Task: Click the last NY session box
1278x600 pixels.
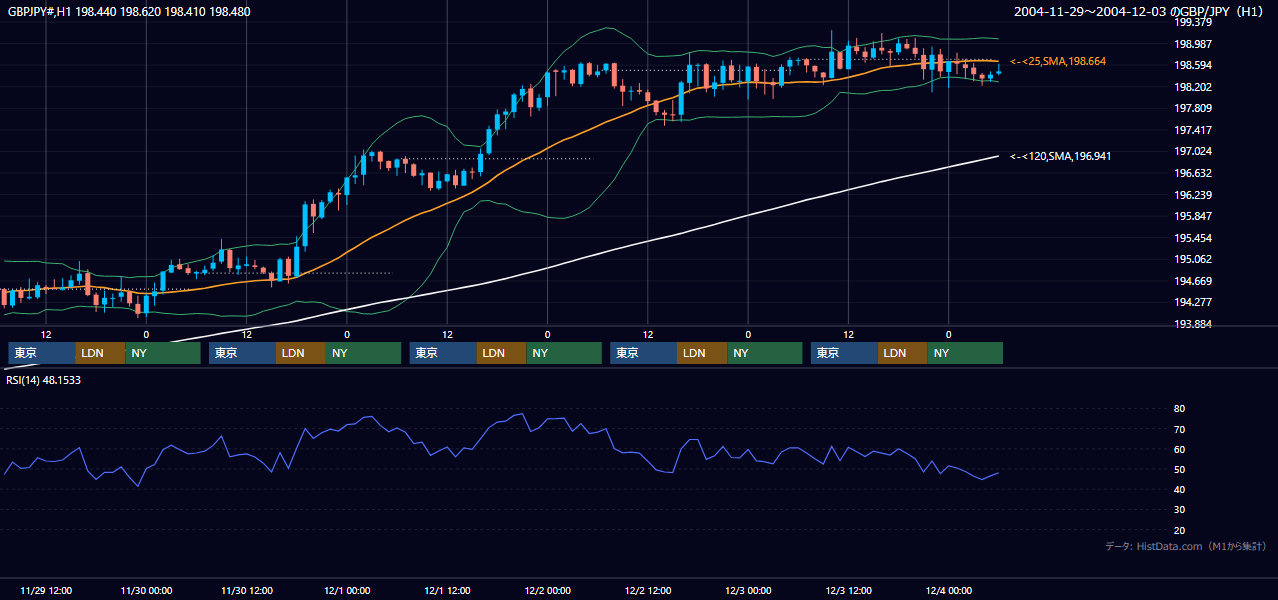Action: (x=965, y=353)
